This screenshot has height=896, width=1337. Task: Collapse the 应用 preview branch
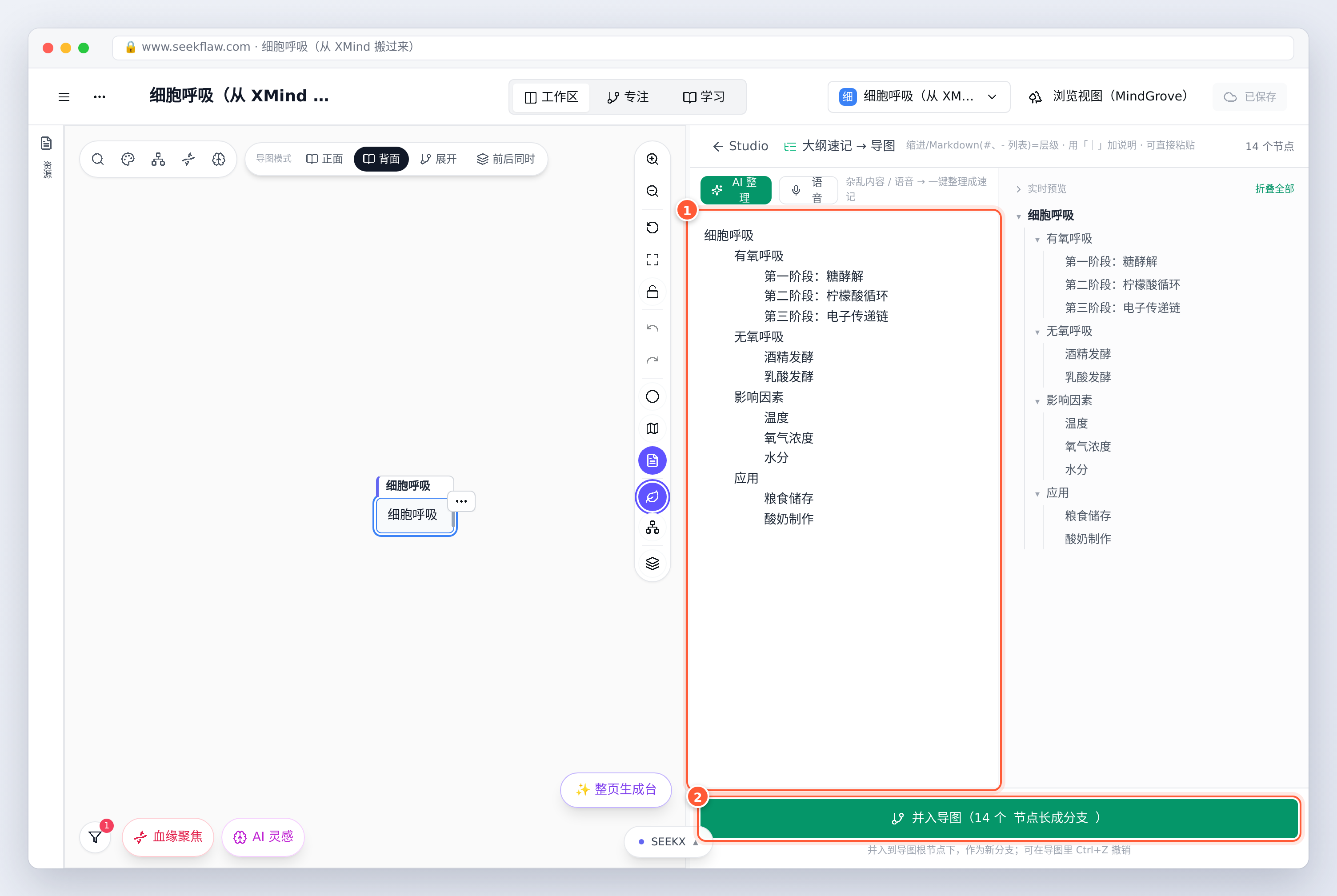tap(1037, 494)
